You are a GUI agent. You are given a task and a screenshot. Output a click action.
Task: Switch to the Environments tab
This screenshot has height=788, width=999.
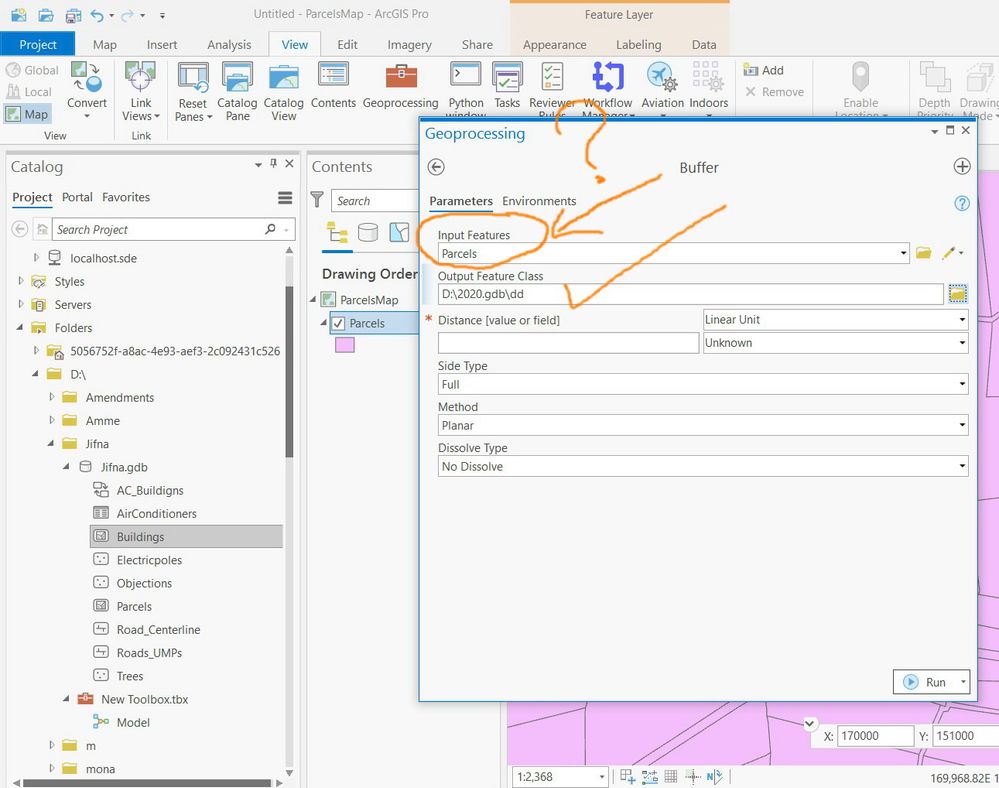coord(539,201)
